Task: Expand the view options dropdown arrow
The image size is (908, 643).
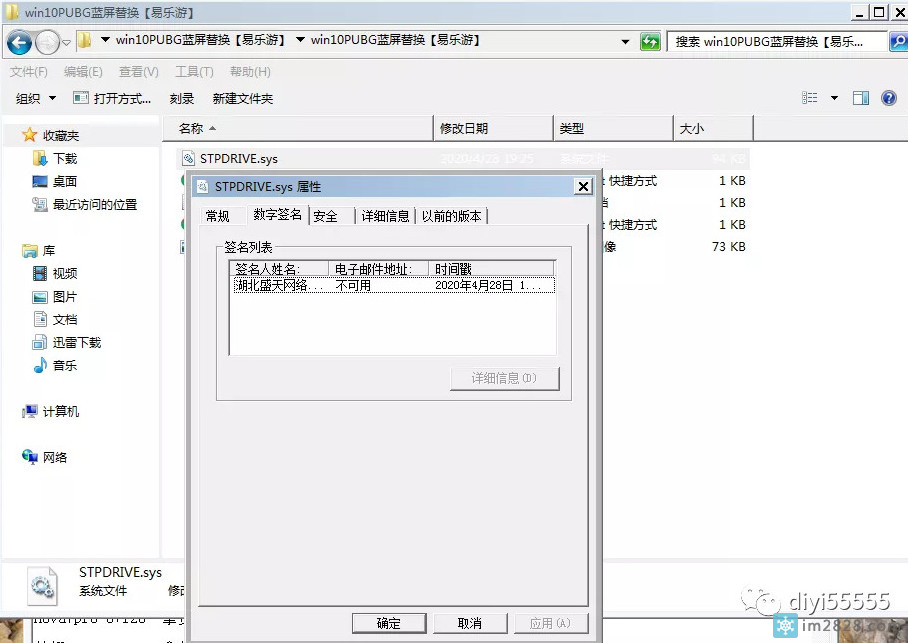Action: (834, 98)
